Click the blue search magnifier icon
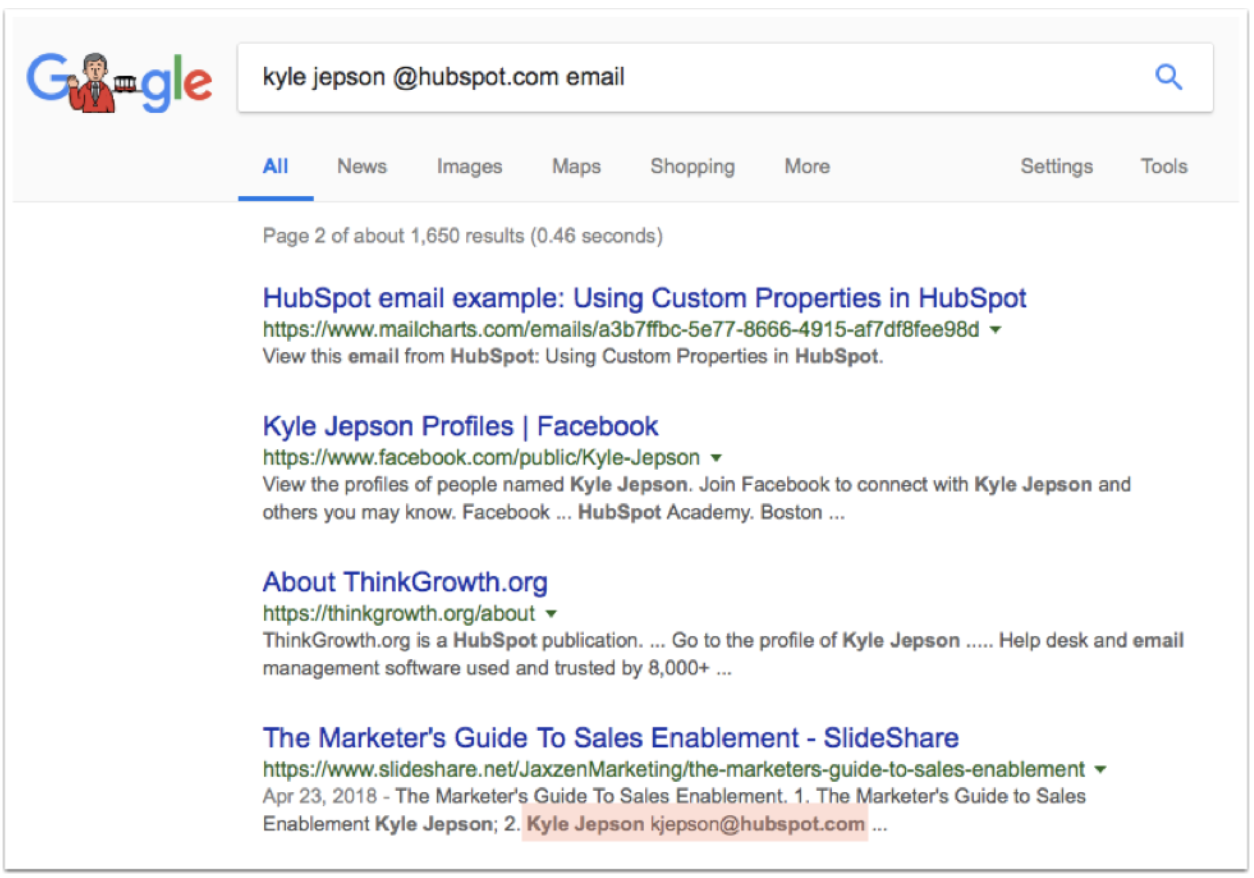Viewport: 1254px width, 878px height. pyautogui.click(x=1168, y=77)
